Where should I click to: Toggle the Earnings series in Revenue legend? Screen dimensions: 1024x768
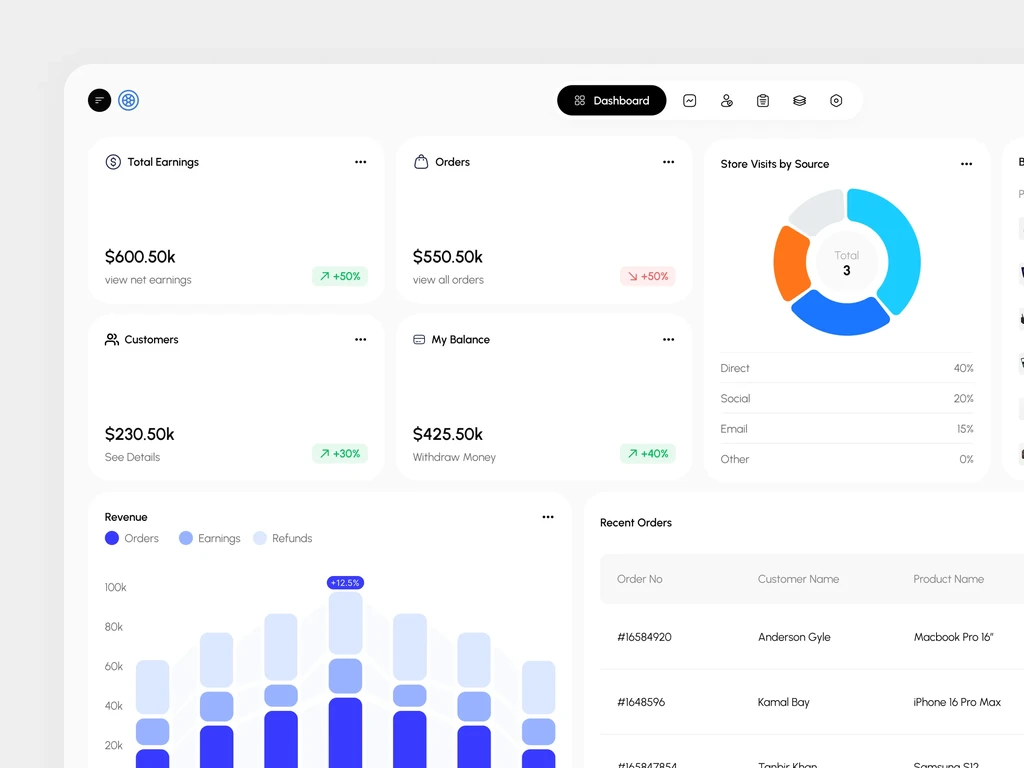[x=210, y=538]
